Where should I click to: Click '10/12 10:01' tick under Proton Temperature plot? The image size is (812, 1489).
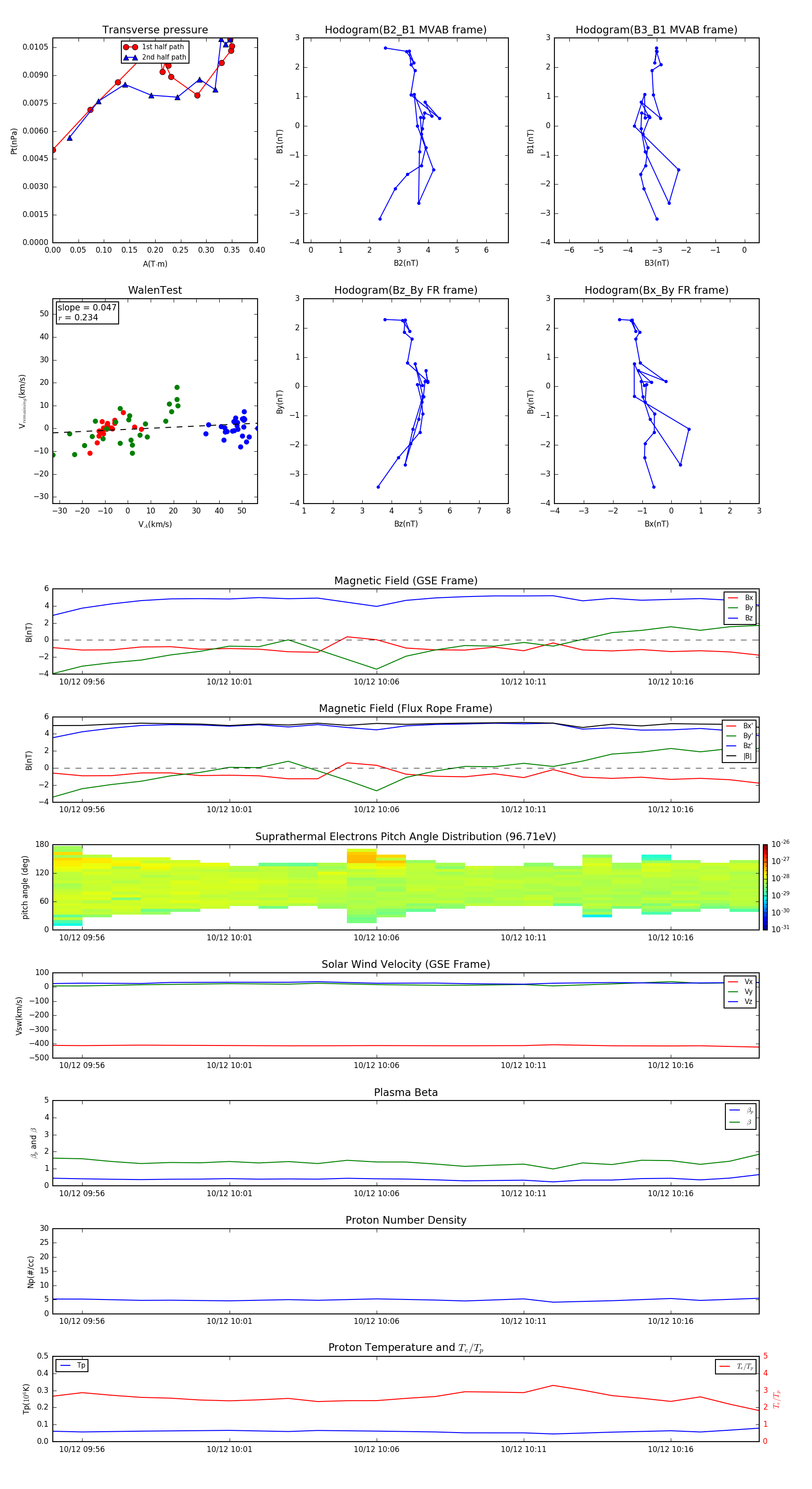pos(230,1449)
